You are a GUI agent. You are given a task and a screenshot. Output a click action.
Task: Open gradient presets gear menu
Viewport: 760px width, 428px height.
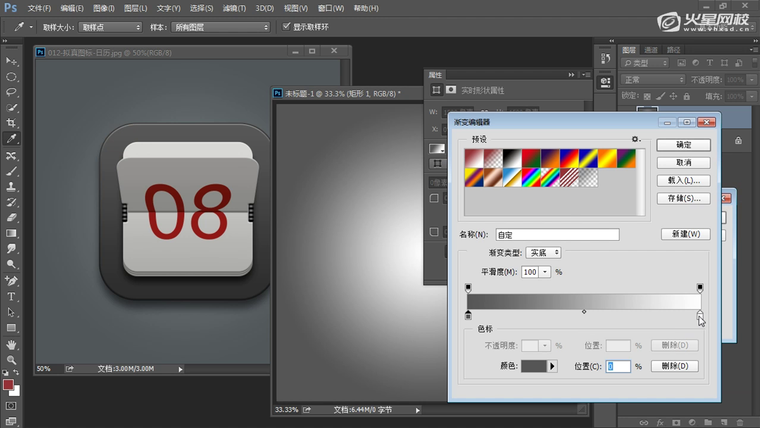(x=634, y=139)
